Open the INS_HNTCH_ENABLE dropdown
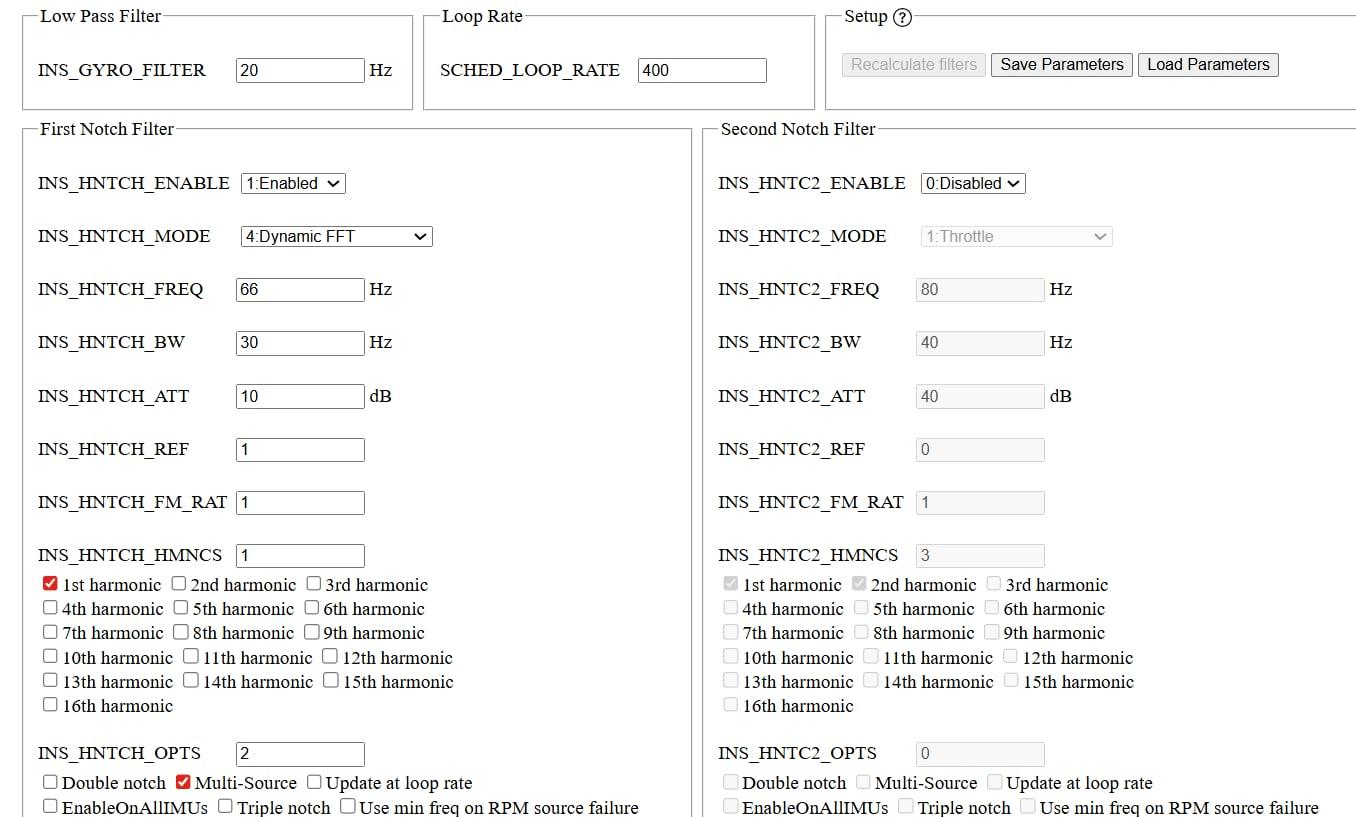Screen dimensions: 1356x817 [x=293, y=183]
